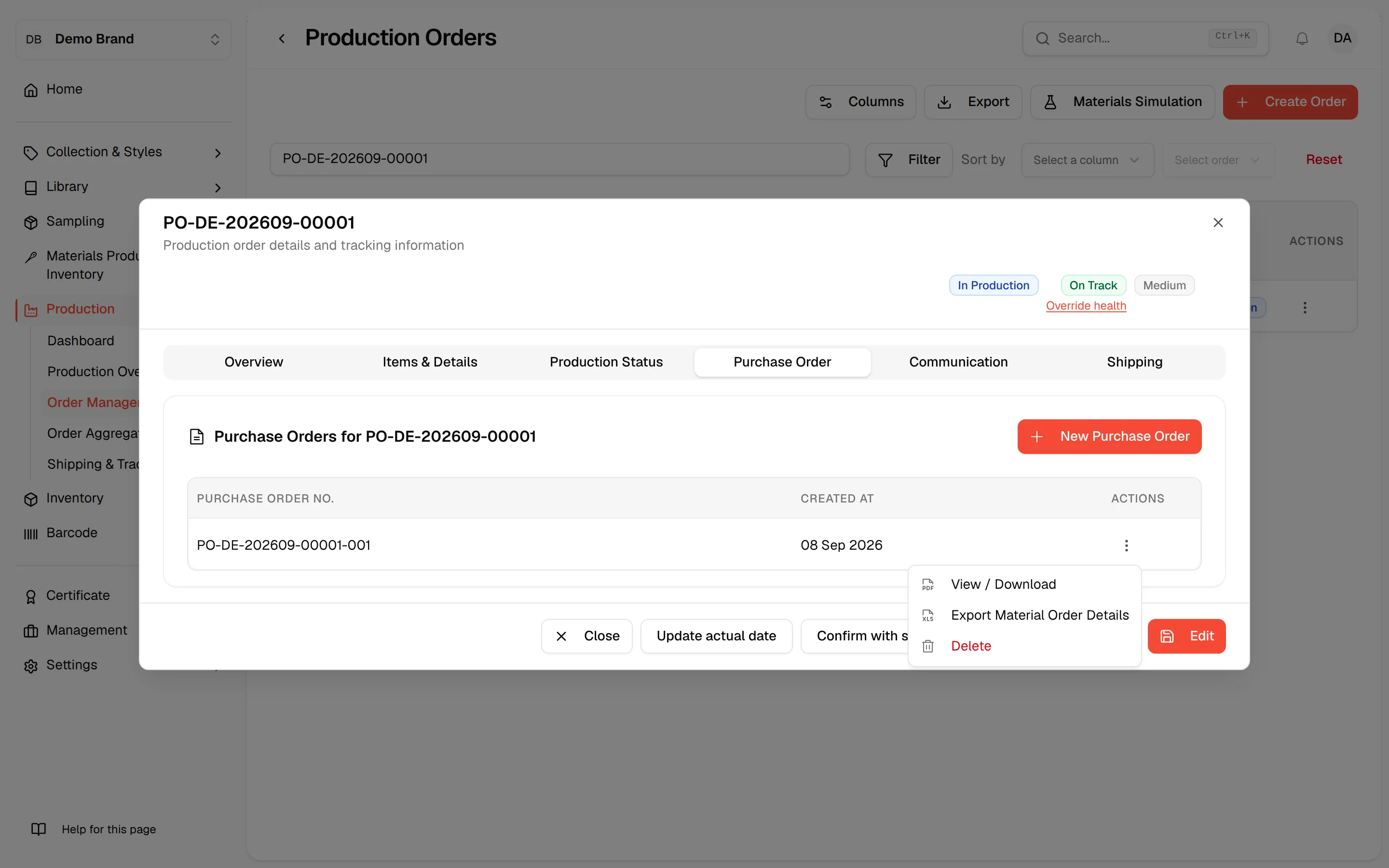The width and height of the screenshot is (1389, 868).
Task: Click the Help for this page book icon
Action: [39, 829]
